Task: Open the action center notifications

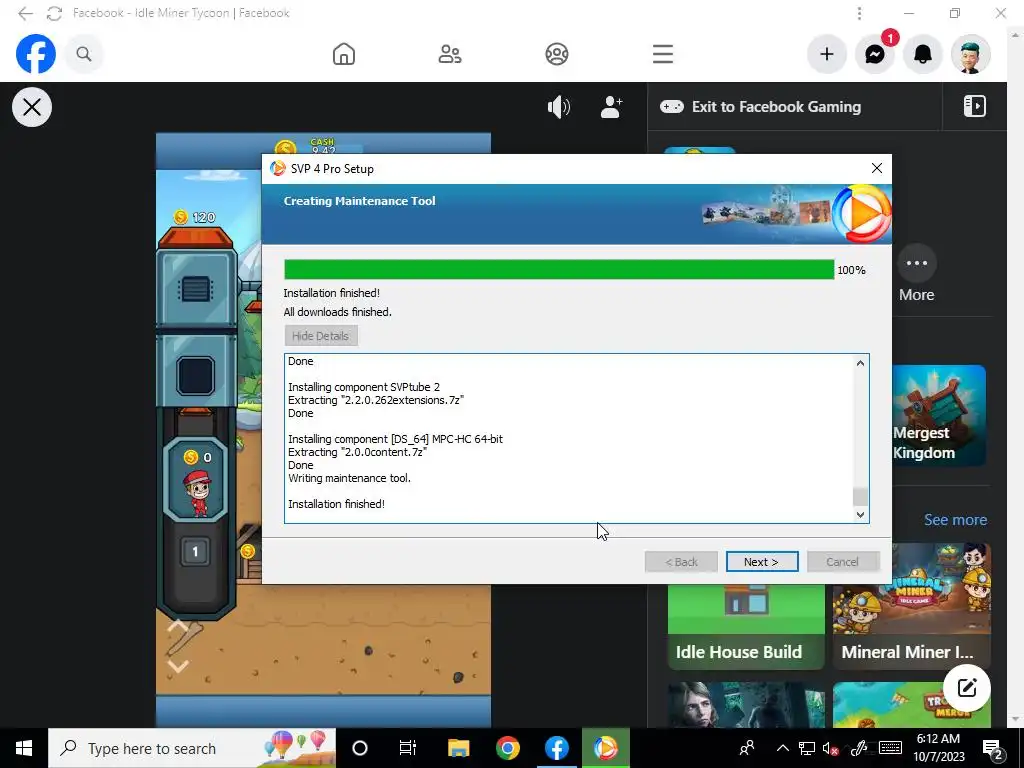Action: pos(993,748)
